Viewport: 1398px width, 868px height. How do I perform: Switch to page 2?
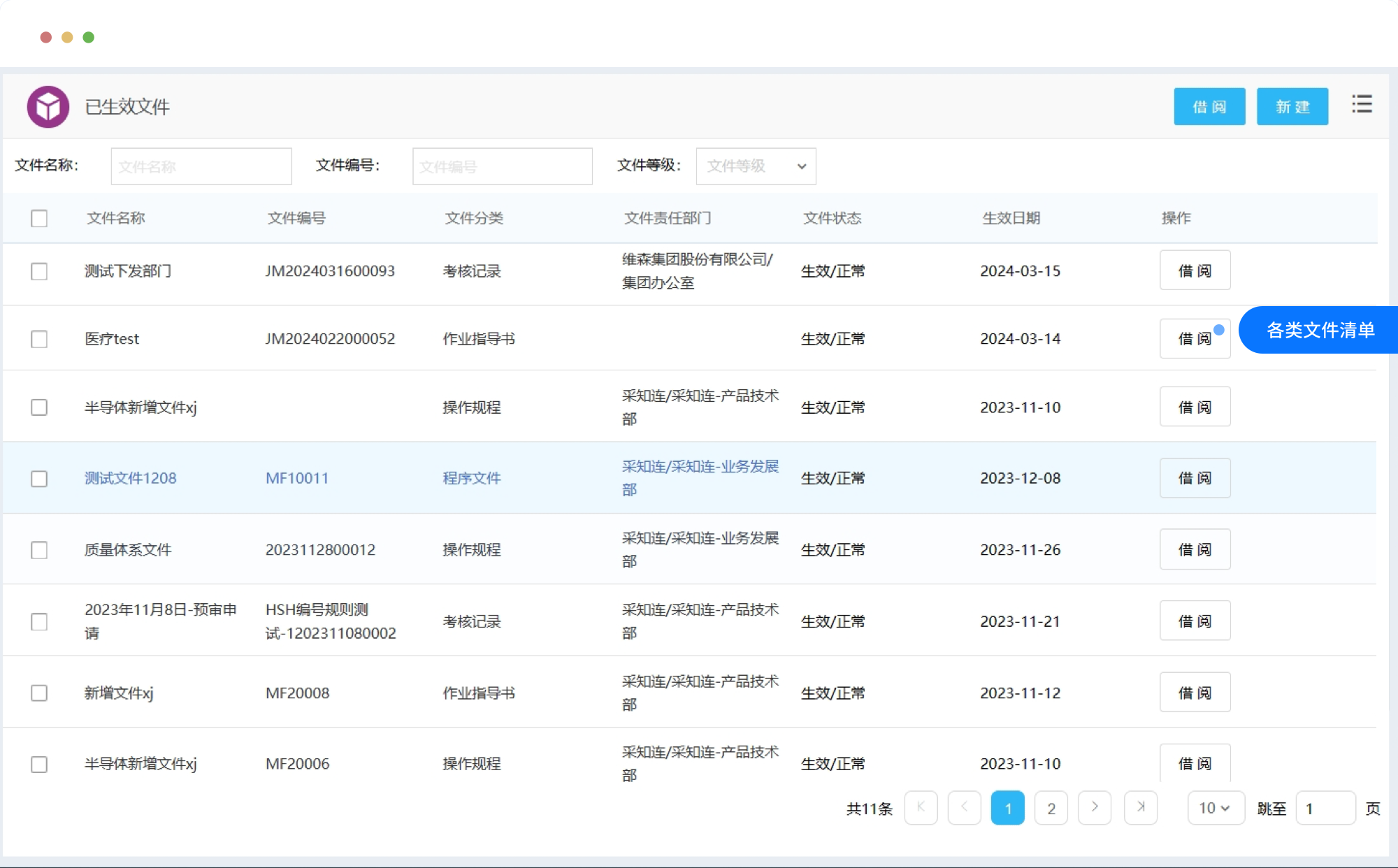tap(1051, 808)
